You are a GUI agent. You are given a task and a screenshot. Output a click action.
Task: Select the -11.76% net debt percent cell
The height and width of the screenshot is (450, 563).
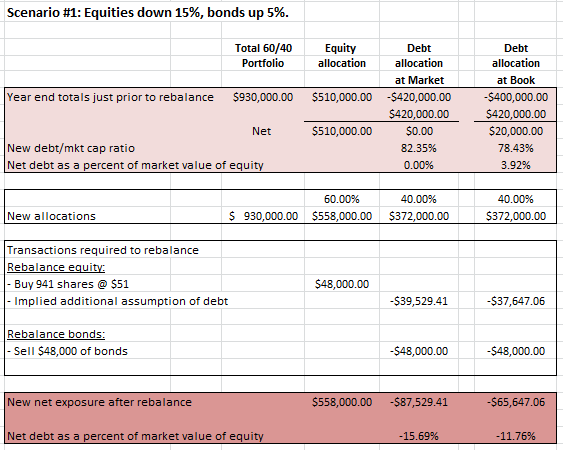coord(516,436)
